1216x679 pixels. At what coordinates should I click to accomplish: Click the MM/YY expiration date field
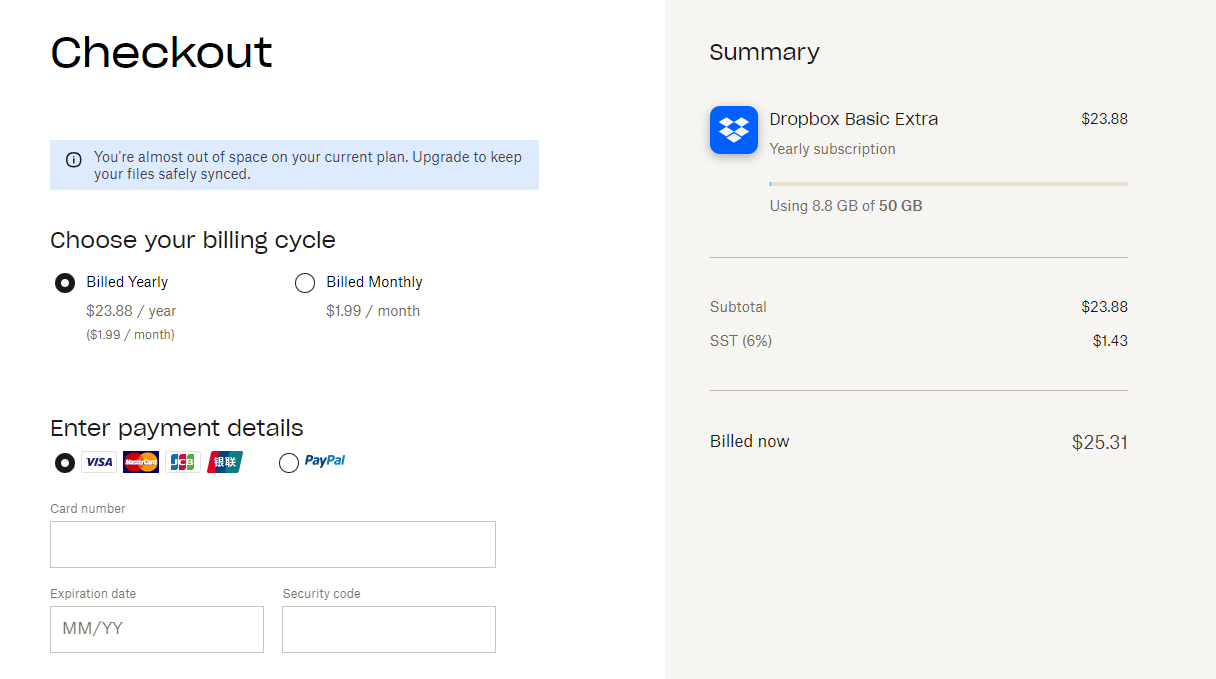pyautogui.click(x=156, y=629)
